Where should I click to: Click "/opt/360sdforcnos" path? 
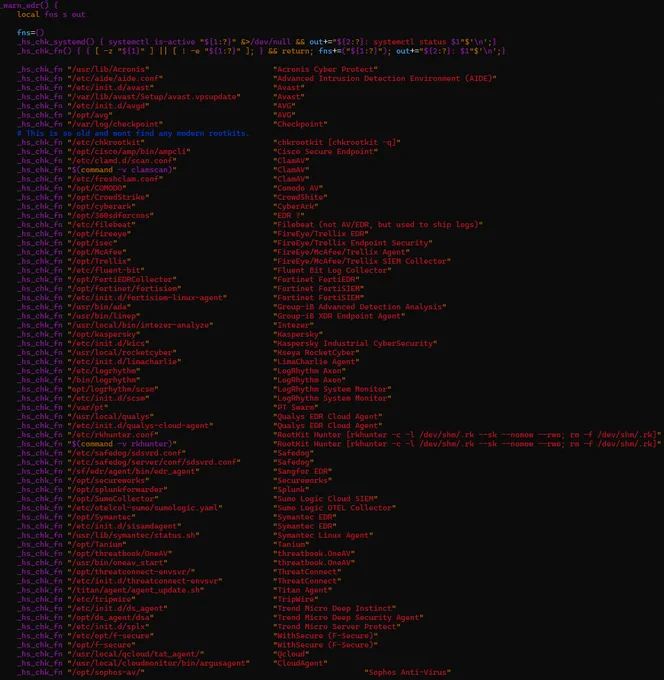click(110, 215)
